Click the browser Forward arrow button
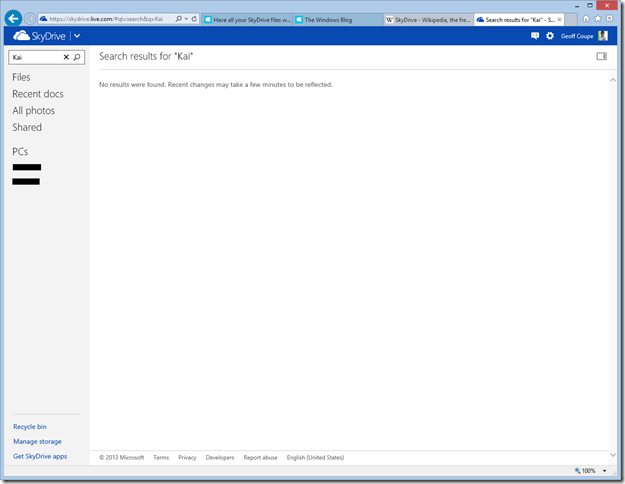The image size is (625, 484). 30,18
